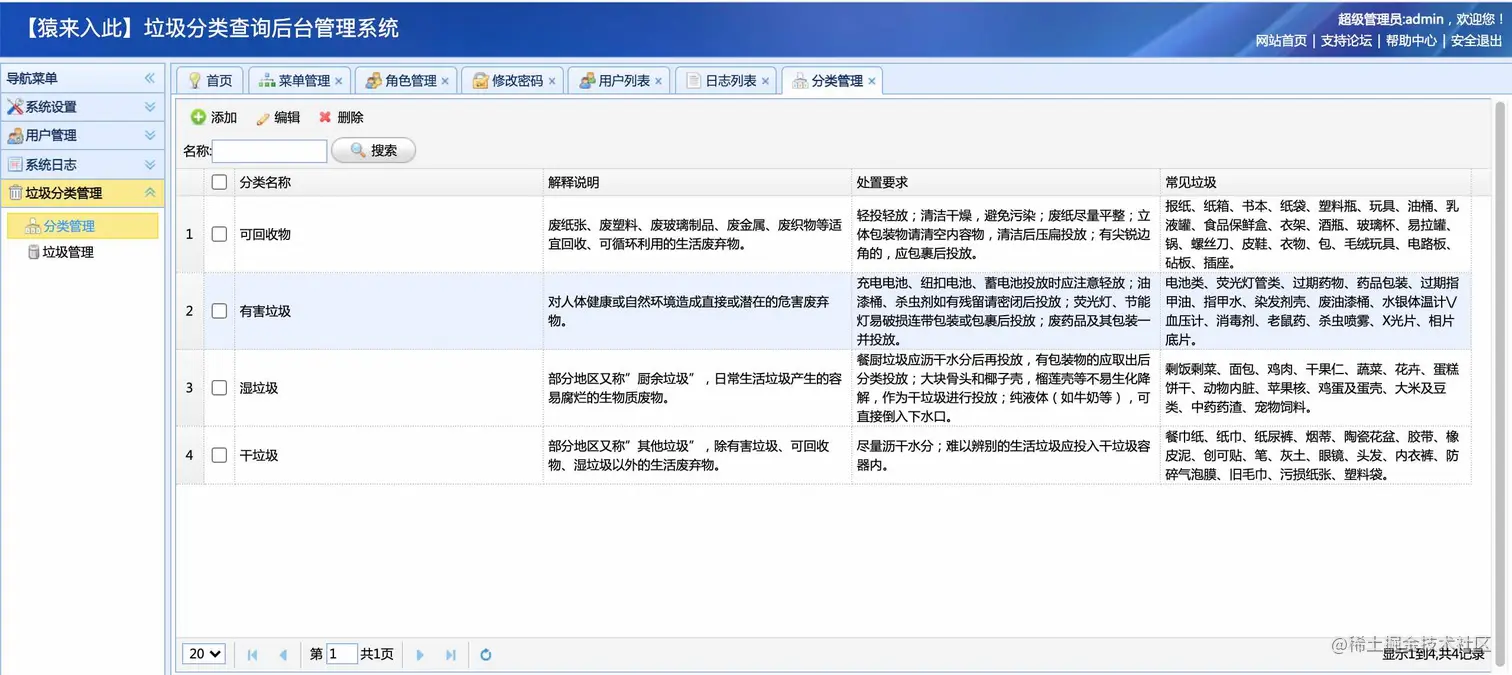Check the checkbox for 有害垃圾 row
This screenshot has height=675, width=1512.
point(219,311)
